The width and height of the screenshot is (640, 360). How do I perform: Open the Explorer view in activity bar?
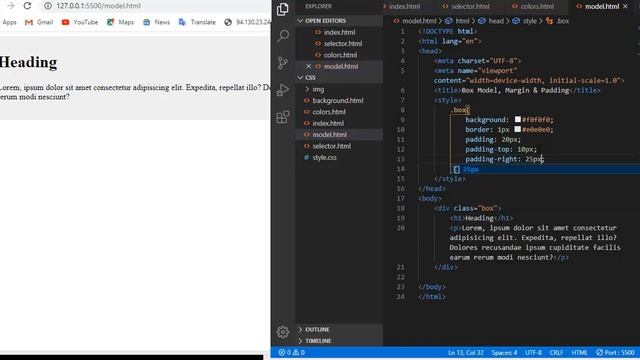coord(282,9)
